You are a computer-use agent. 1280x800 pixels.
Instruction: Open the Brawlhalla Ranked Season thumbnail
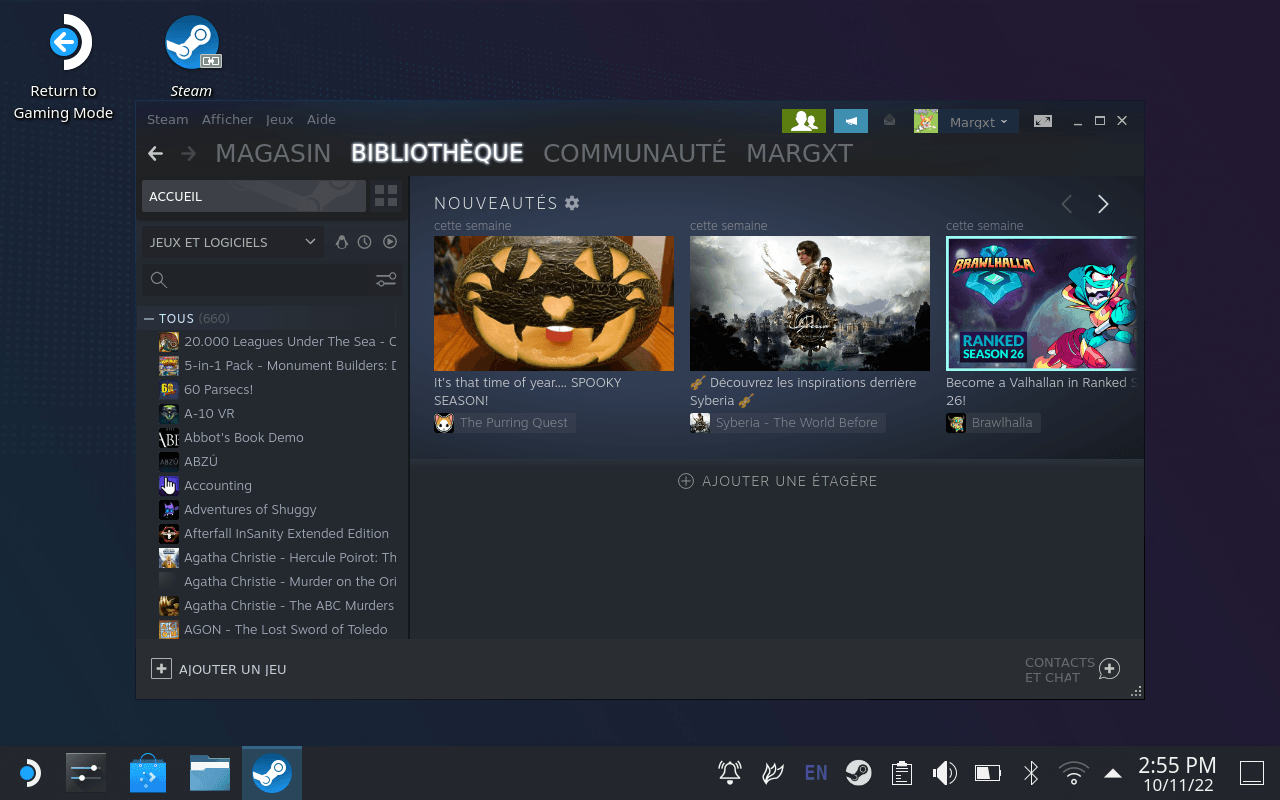click(x=1041, y=303)
